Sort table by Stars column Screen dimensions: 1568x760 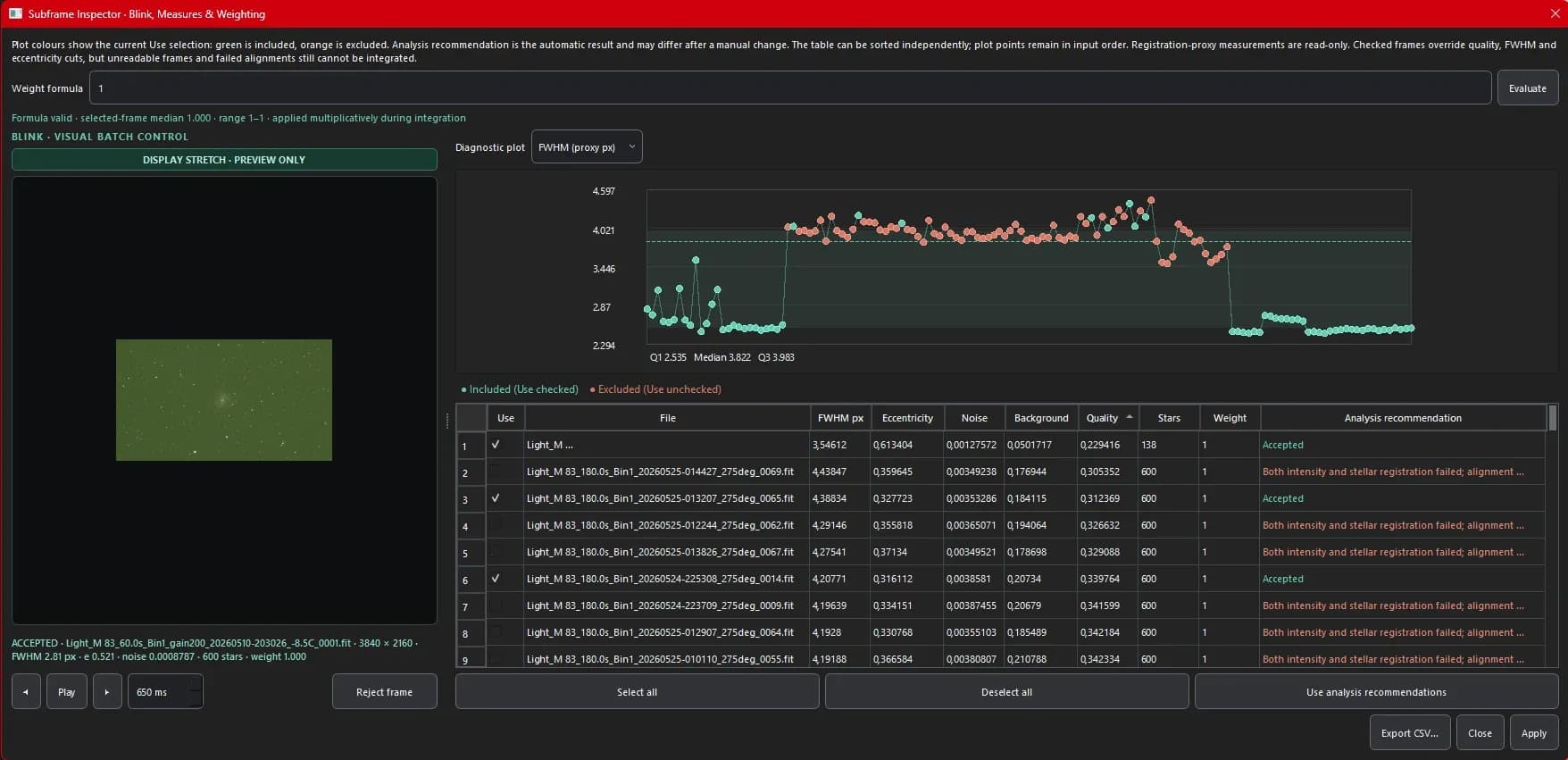pos(1169,418)
